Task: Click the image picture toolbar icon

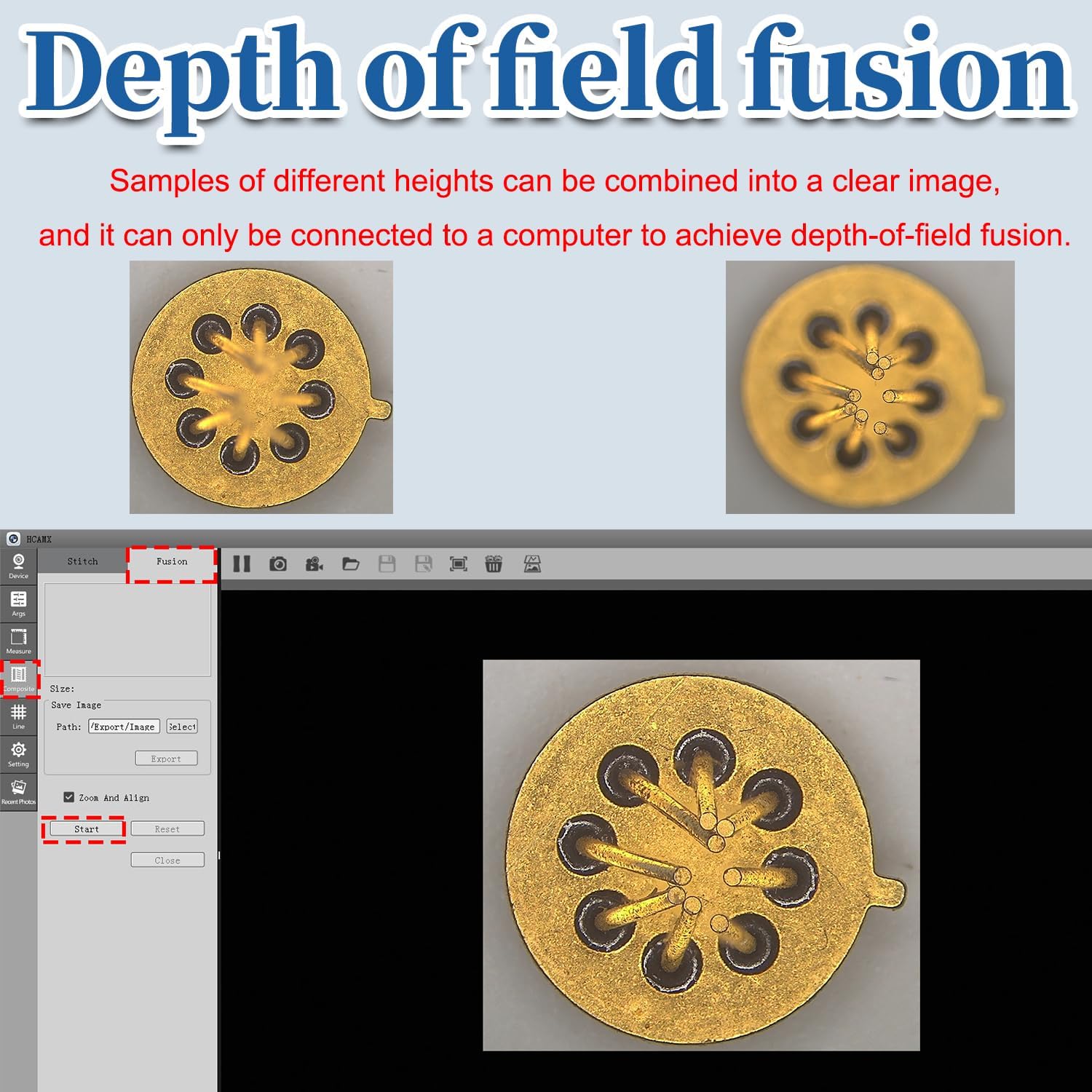Action: (532, 563)
